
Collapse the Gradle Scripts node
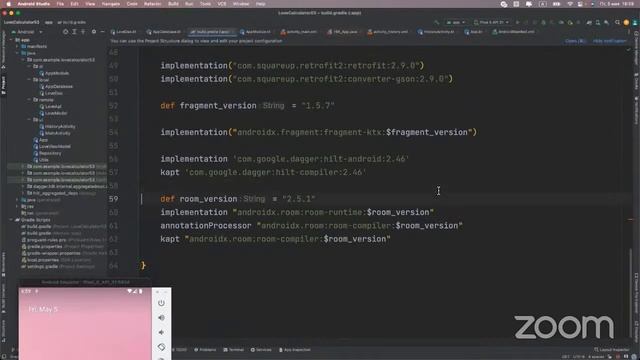[x=11, y=220]
